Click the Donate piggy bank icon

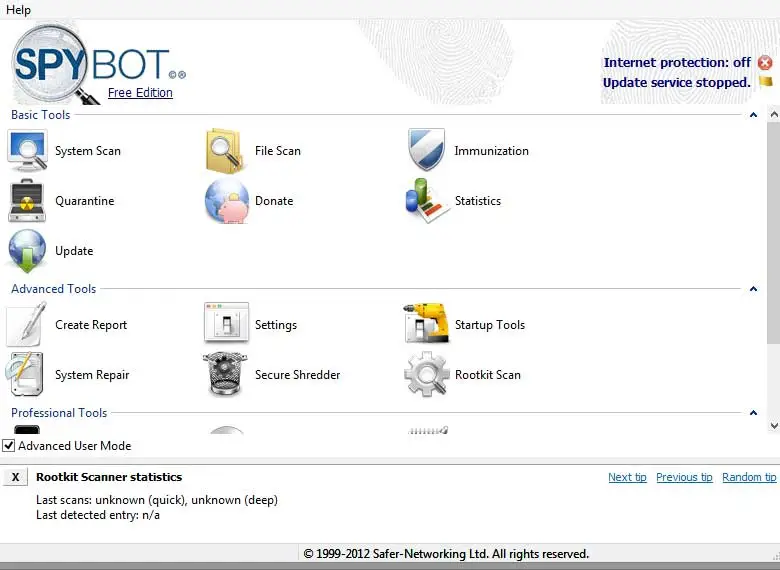pyautogui.click(x=227, y=201)
